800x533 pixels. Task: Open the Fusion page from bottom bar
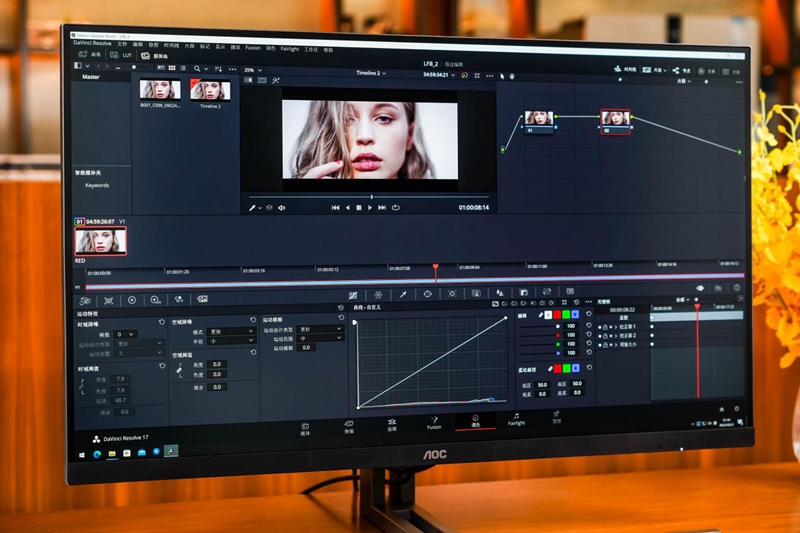tap(433, 423)
